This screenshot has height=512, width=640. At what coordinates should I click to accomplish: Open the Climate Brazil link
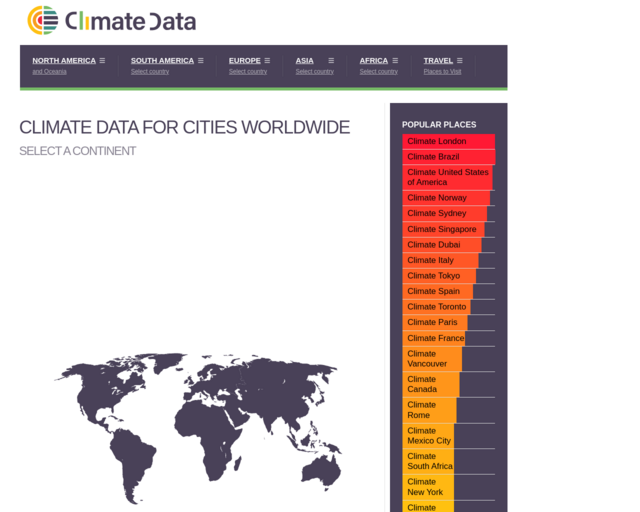point(449,157)
